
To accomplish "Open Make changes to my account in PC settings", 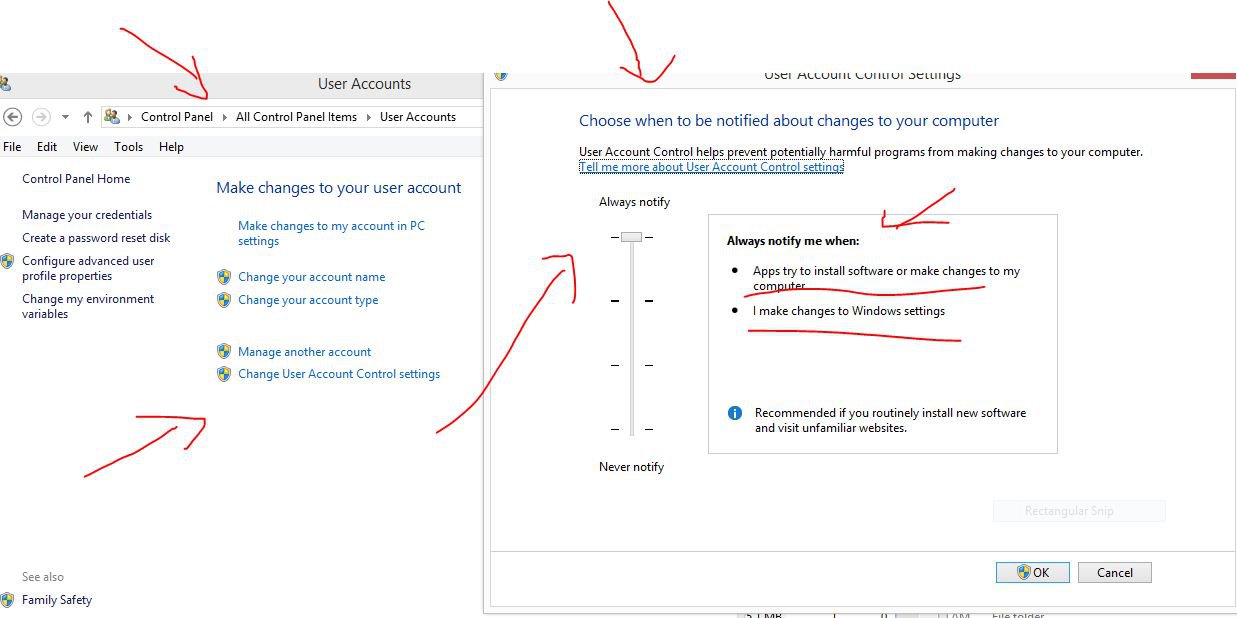I will [331, 233].
